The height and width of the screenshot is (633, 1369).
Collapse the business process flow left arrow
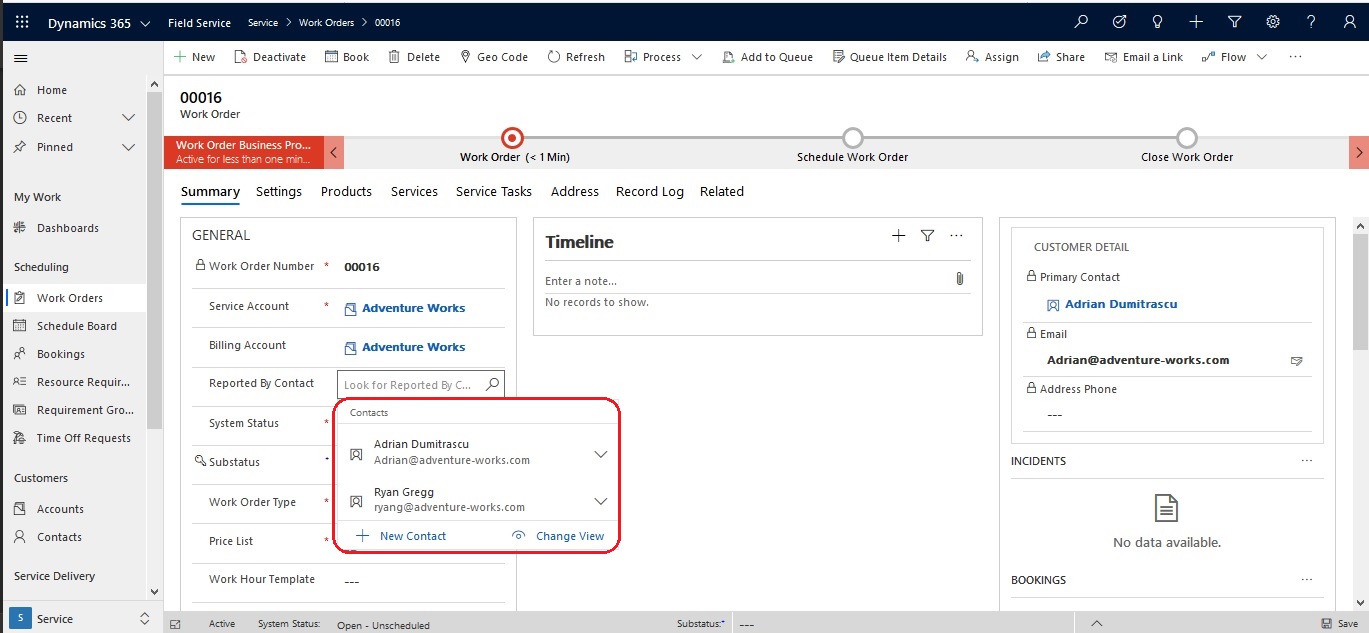point(335,152)
